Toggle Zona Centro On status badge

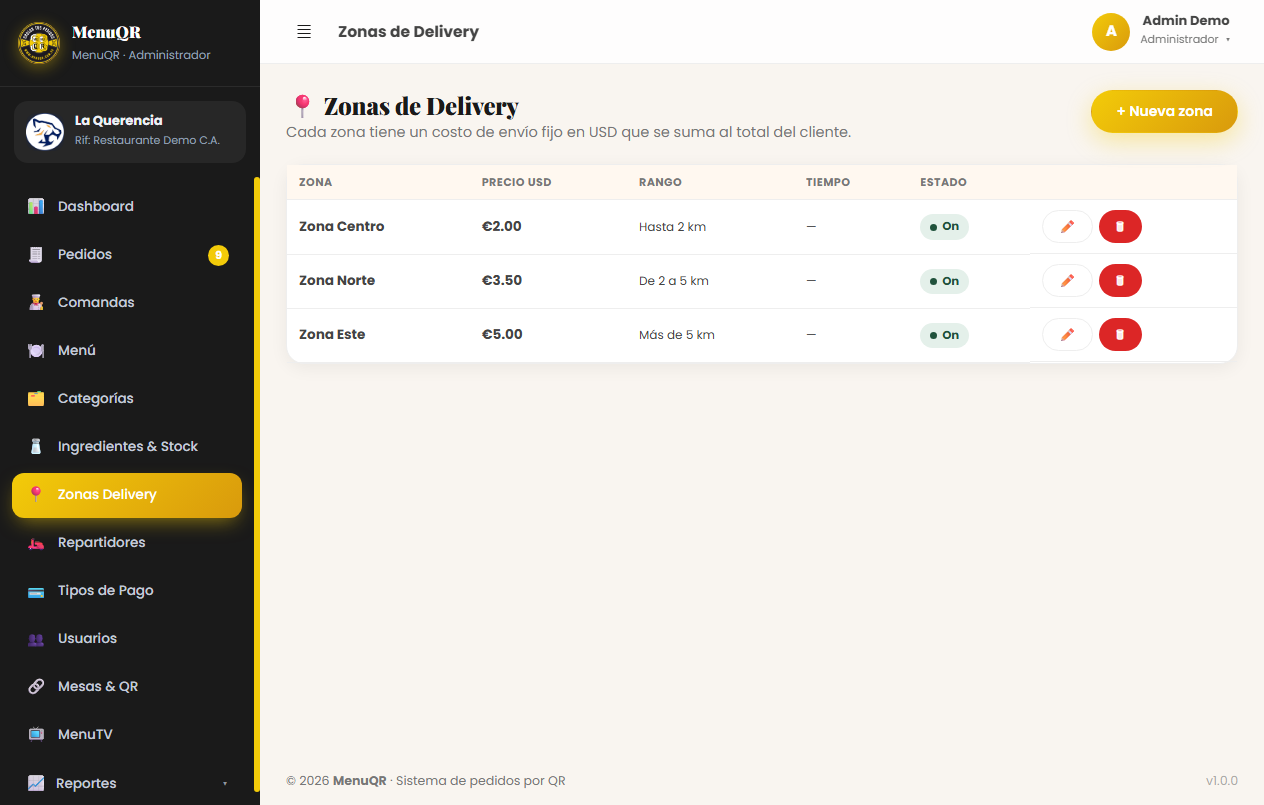(x=944, y=227)
